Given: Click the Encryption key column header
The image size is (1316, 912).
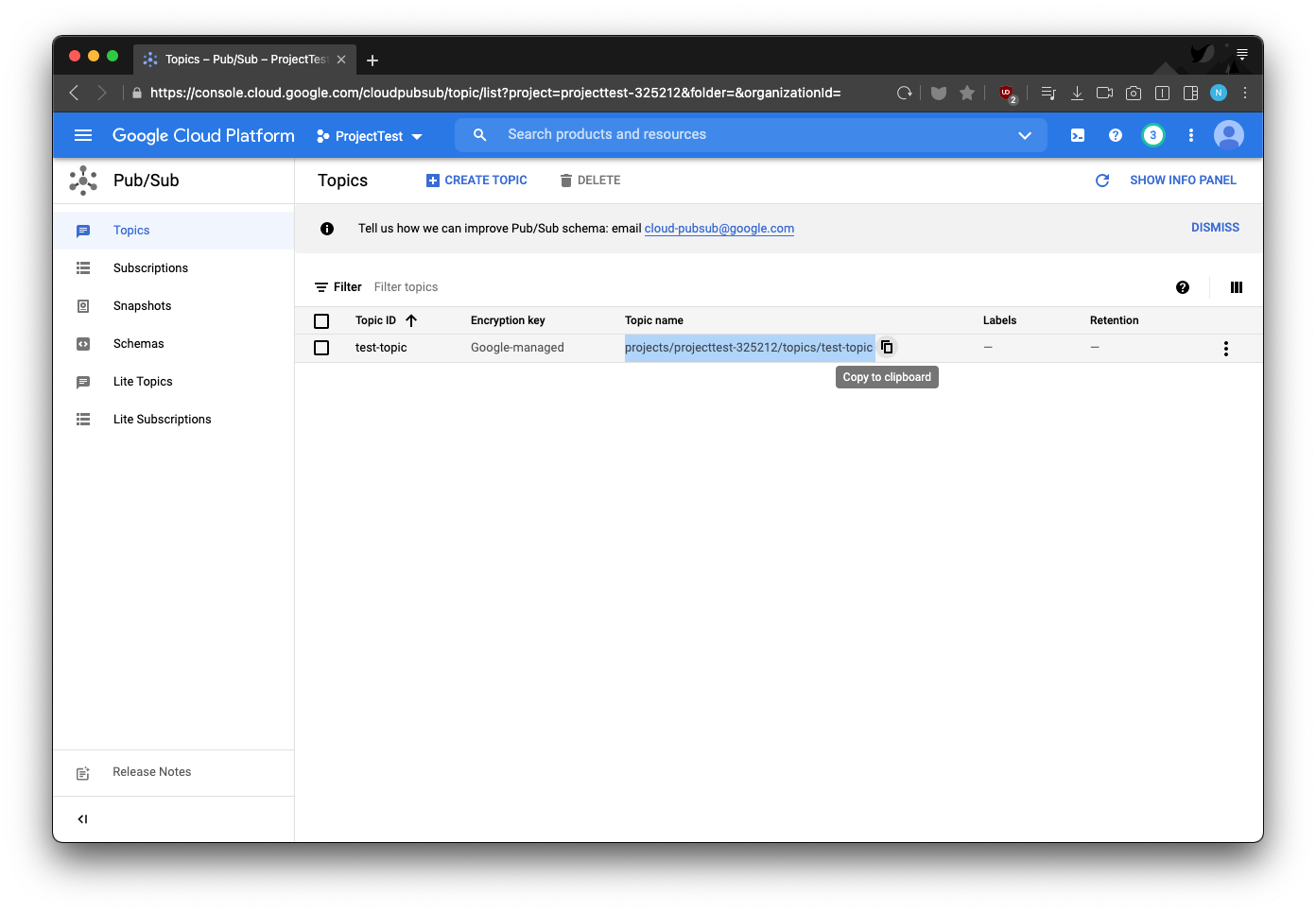Looking at the screenshot, I should 508,320.
